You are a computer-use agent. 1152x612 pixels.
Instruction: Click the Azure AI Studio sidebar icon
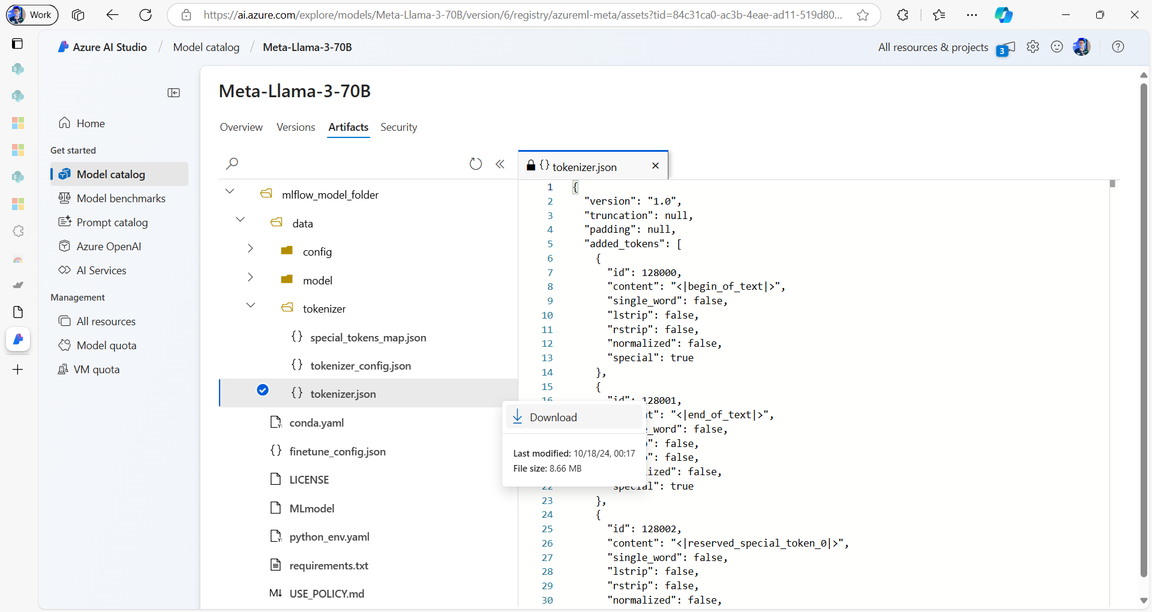(x=18, y=339)
